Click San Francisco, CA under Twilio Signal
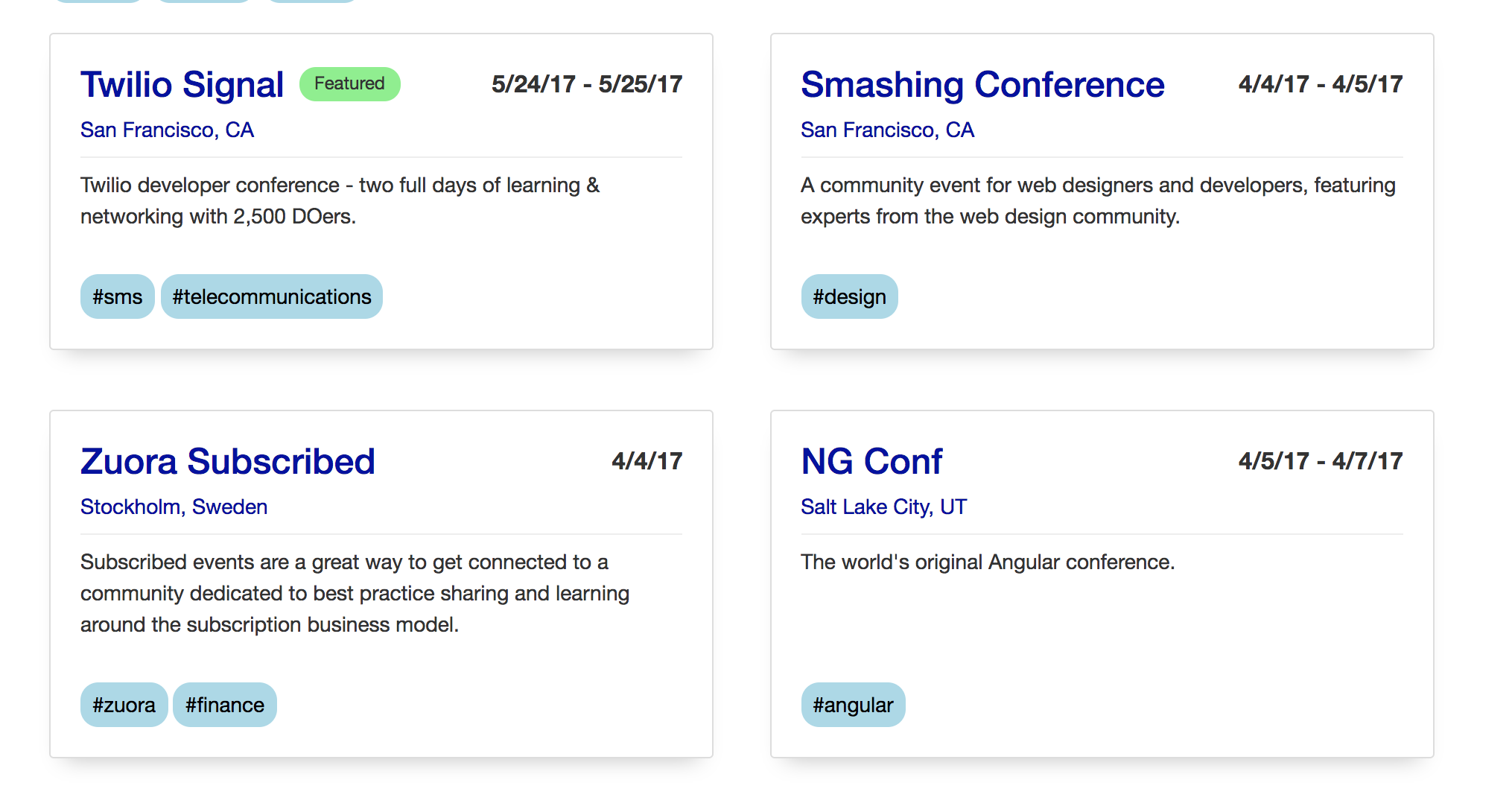The height and width of the screenshot is (812, 1512). coord(167,130)
